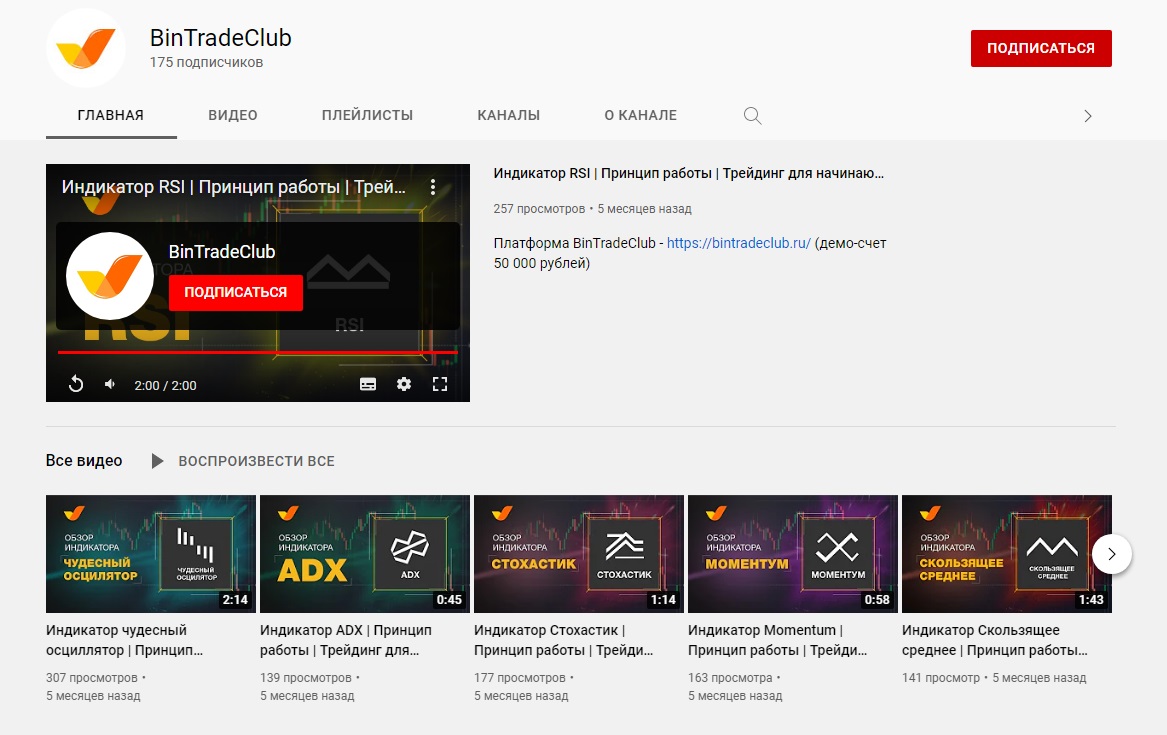Go to the О КАНАЛЕ tab
The image size is (1167, 735).
641,115
